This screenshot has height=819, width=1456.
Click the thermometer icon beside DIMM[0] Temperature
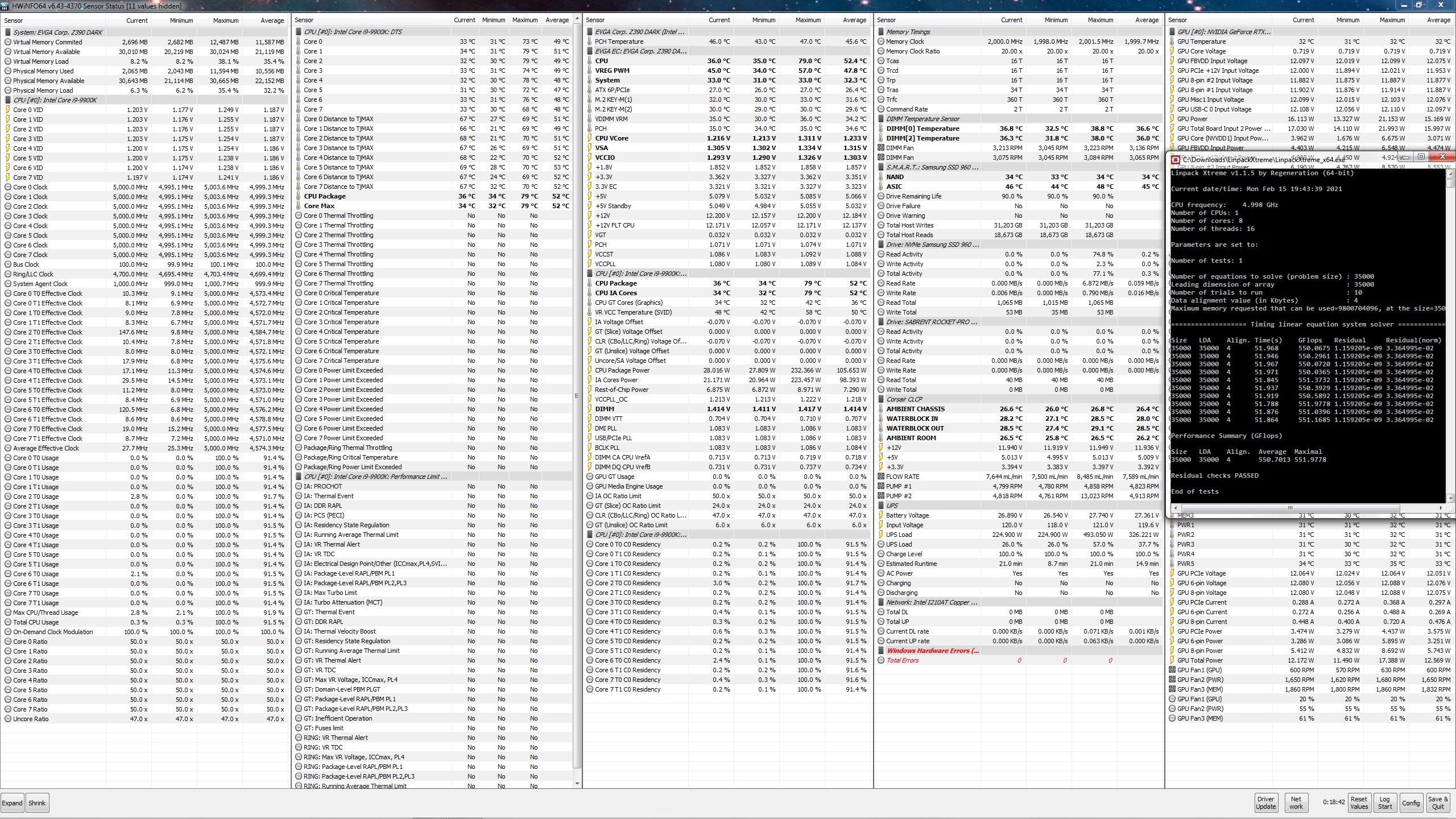(x=881, y=129)
